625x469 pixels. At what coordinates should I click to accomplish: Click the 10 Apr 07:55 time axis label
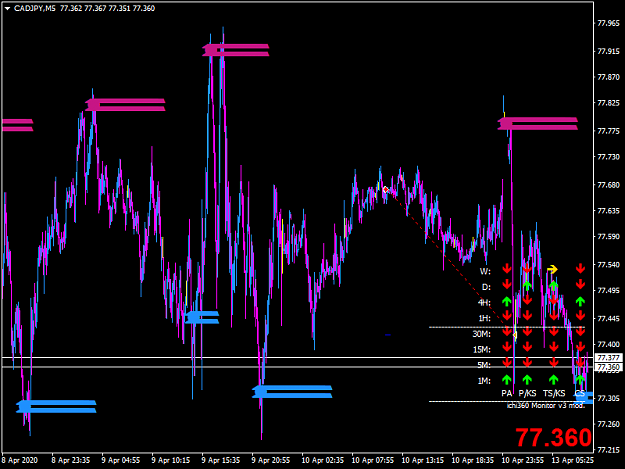coord(372,460)
